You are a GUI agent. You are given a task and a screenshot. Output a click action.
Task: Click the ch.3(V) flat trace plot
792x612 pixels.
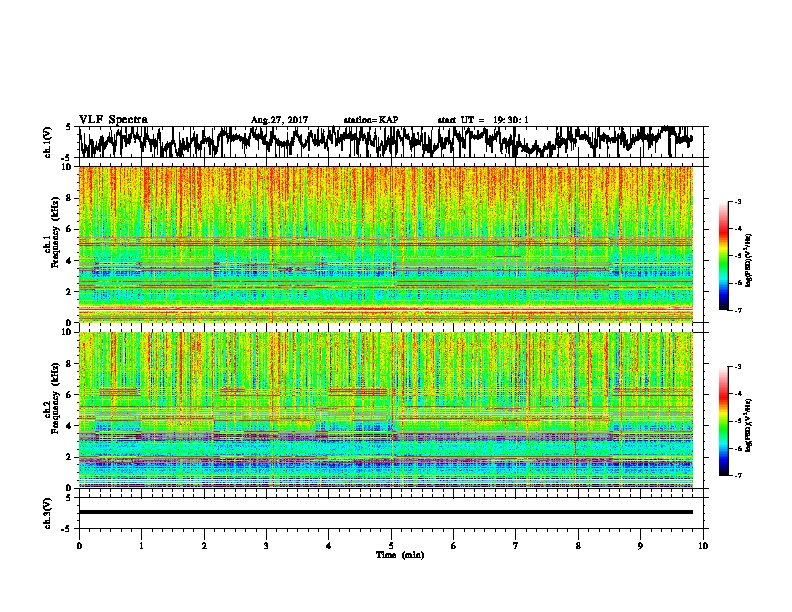point(391,513)
